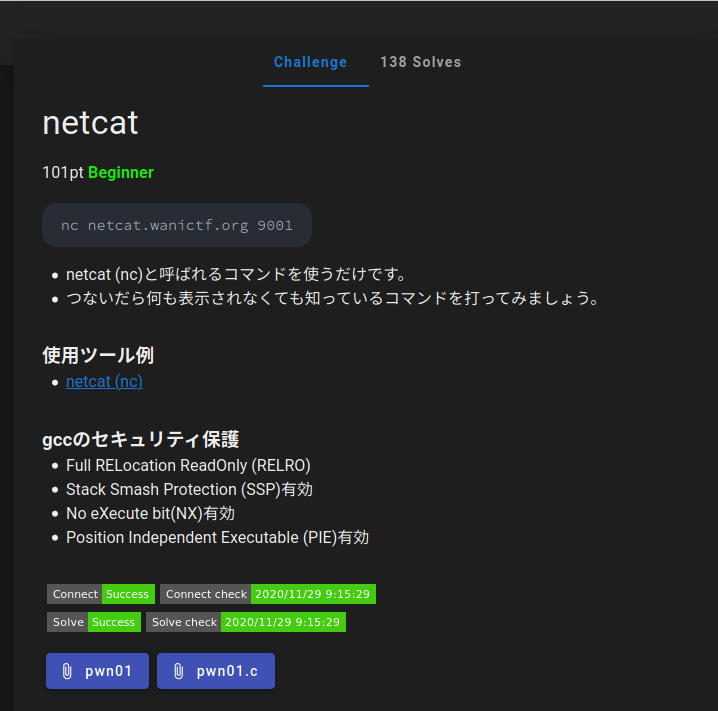The image size is (718, 711).
Task: Click the Connect Success status badge
Action: pos(101,594)
